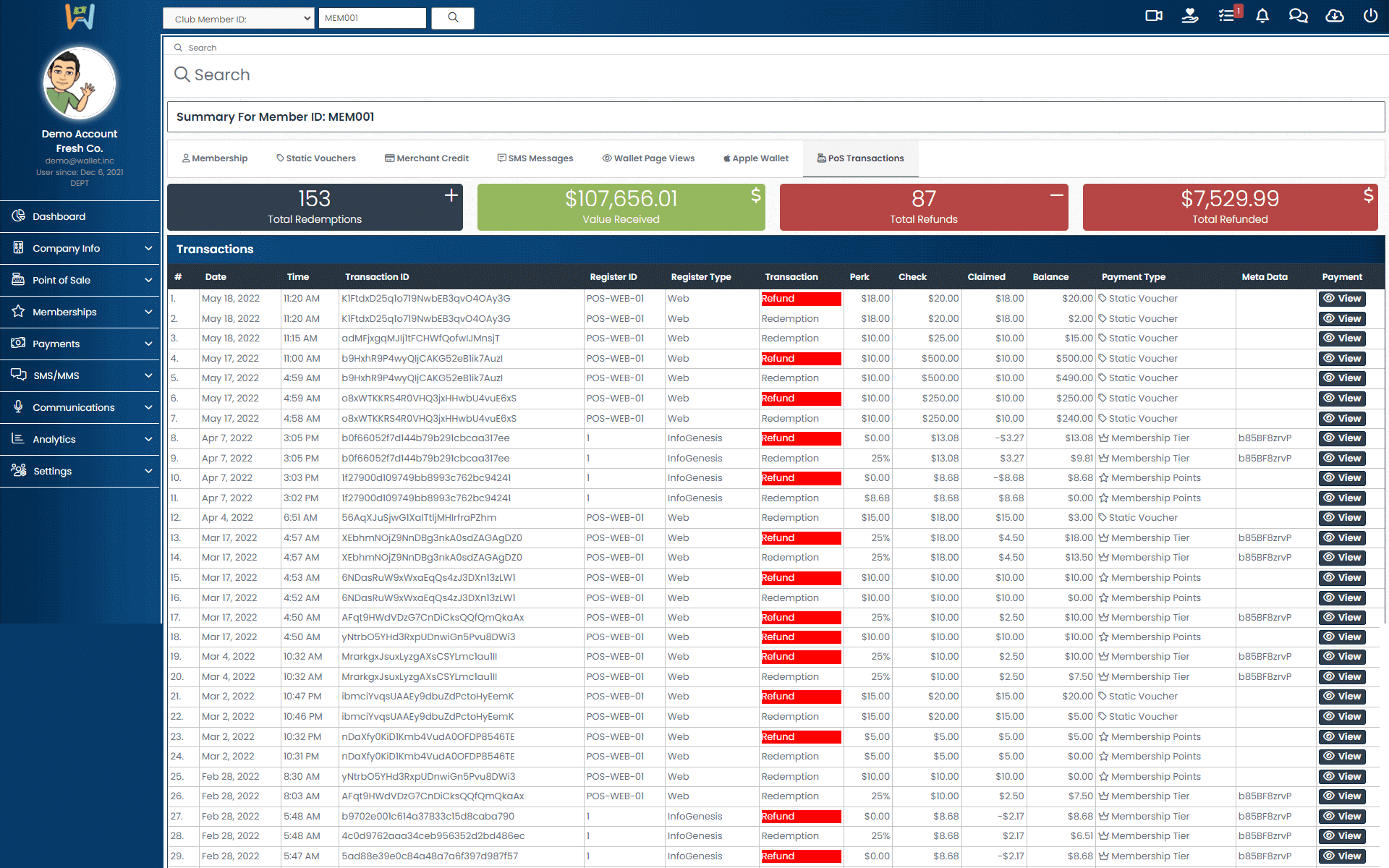Open the task list icon with badge
Image resolution: width=1389 pixels, height=868 pixels.
click(x=1227, y=16)
